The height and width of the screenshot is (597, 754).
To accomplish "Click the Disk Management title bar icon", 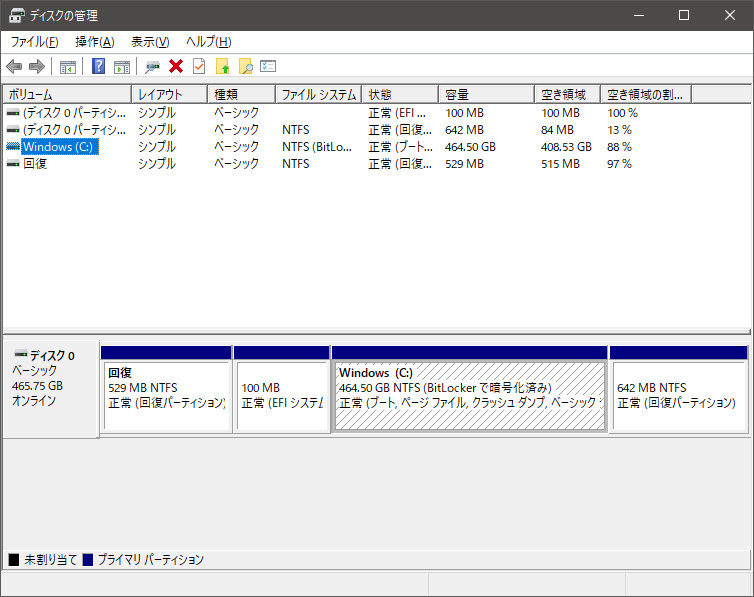I will (x=17, y=15).
